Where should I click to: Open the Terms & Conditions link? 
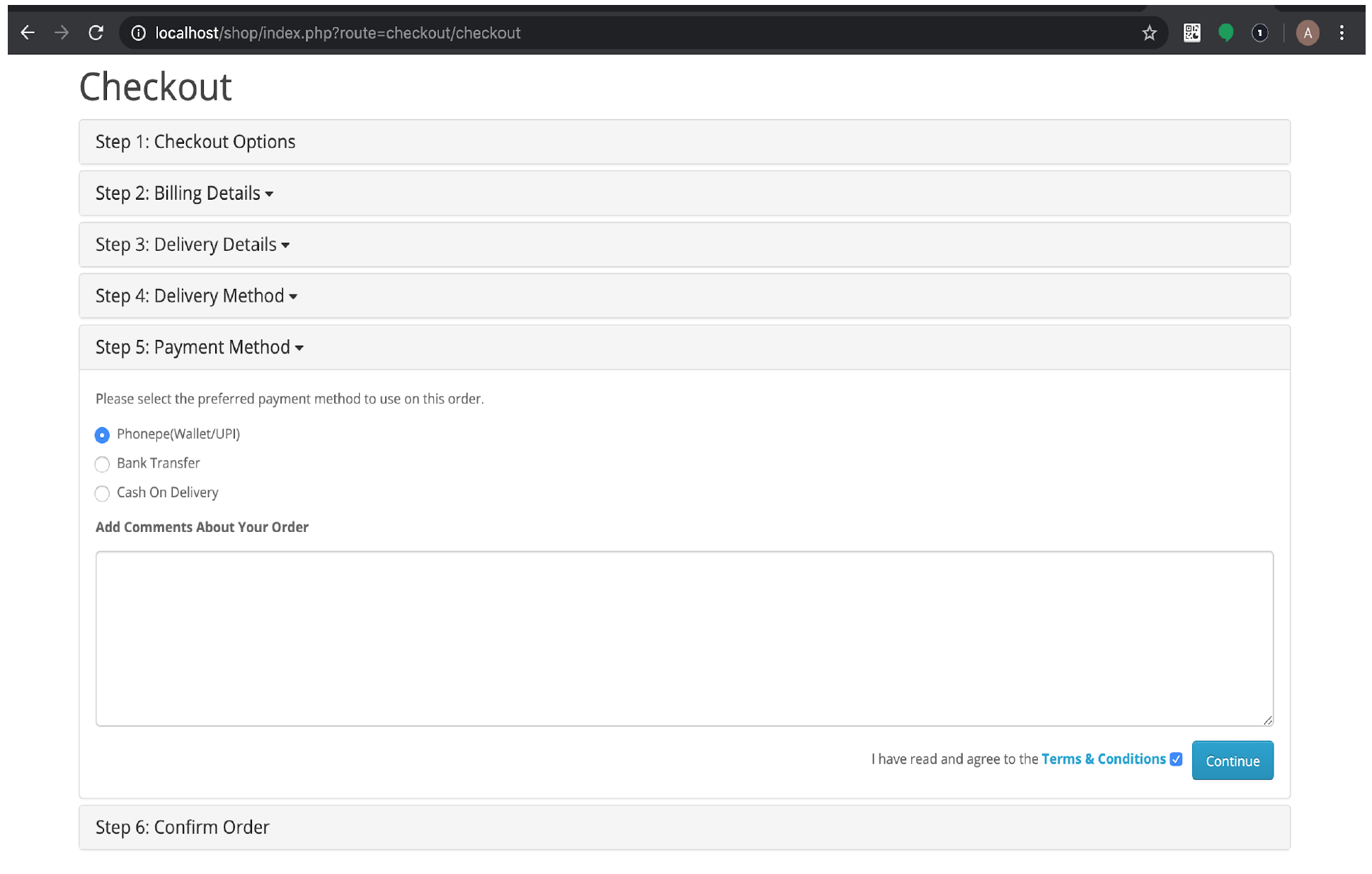(1103, 759)
